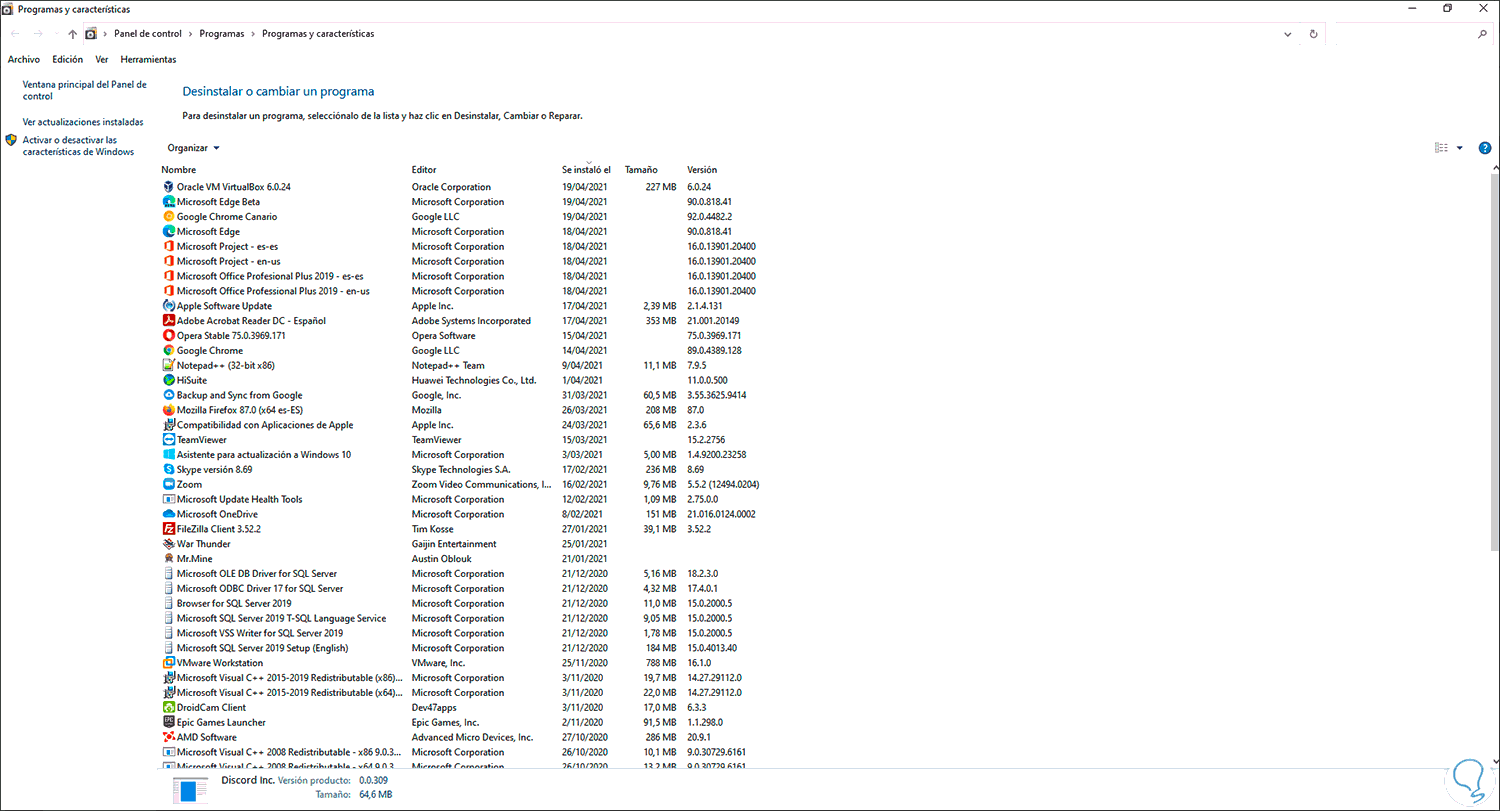
Task: Select Microsoft VSS Writer for SQL Server 2019
Action: pos(260,633)
